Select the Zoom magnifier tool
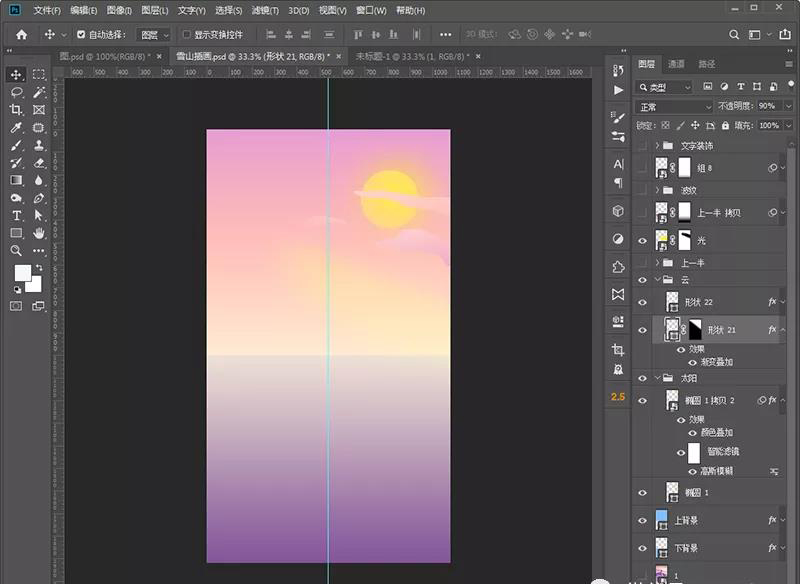 click(x=16, y=250)
